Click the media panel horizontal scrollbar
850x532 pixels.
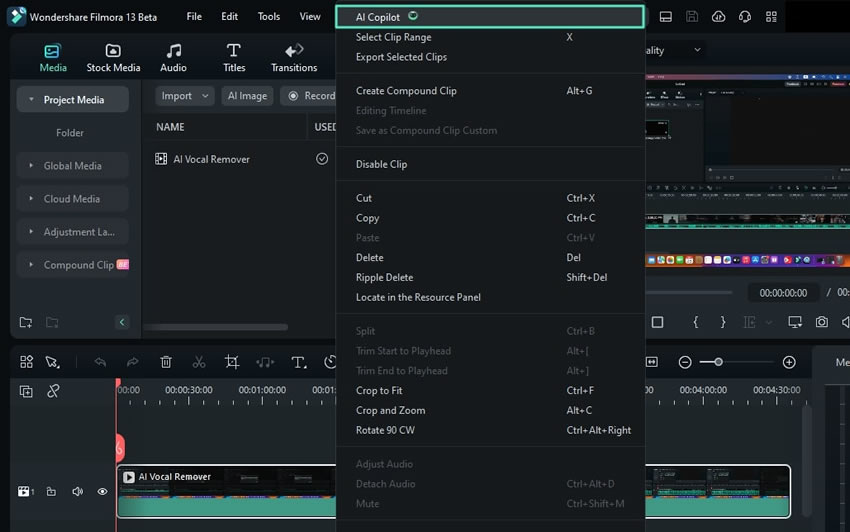click(x=216, y=327)
